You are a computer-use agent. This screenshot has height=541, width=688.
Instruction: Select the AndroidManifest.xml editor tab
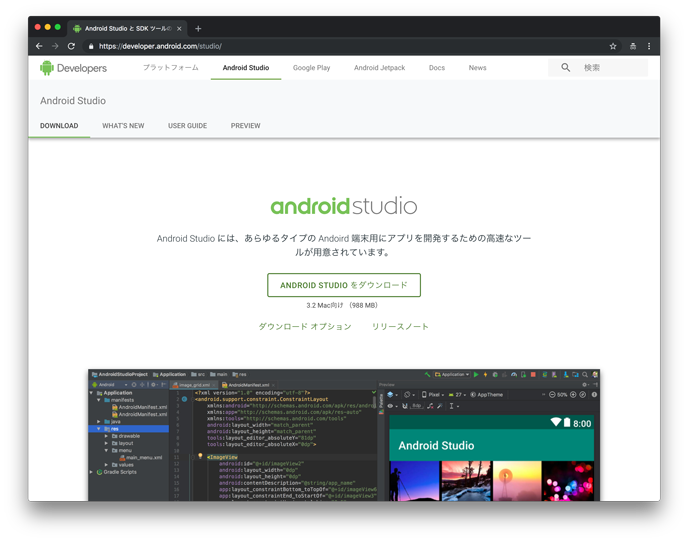pos(246,385)
